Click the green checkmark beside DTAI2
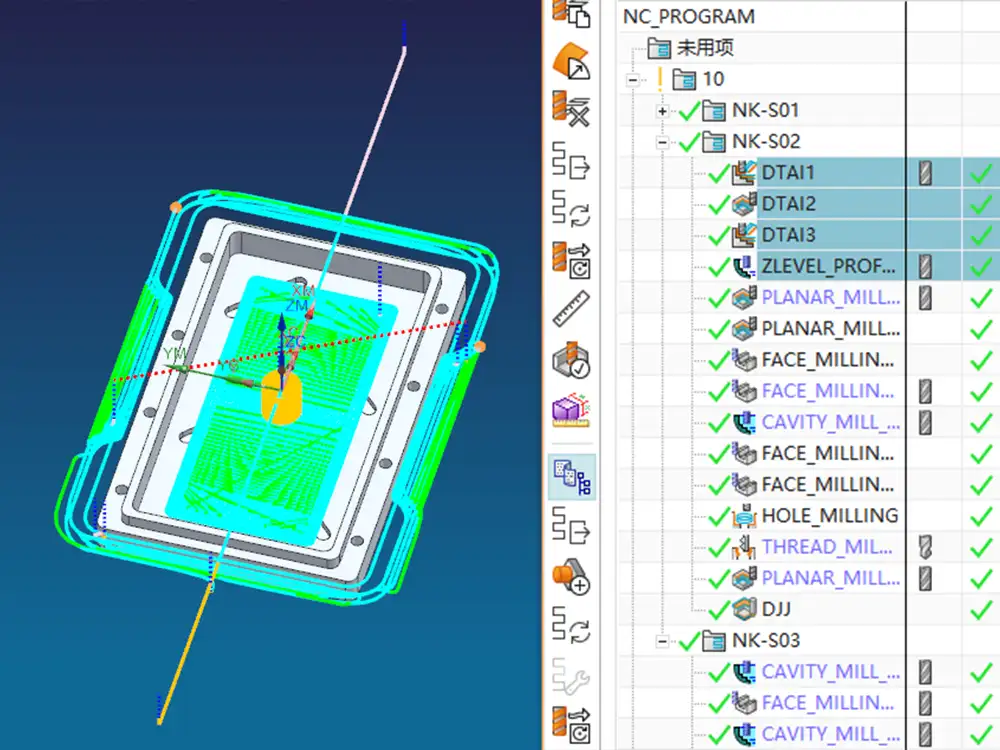Screen dimensions: 1000x750 coord(718,203)
